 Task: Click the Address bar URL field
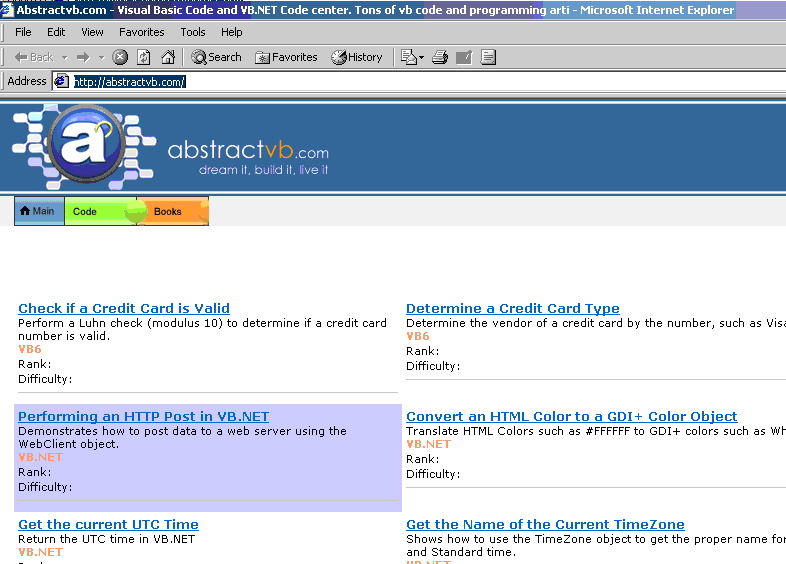click(x=400, y=81)
